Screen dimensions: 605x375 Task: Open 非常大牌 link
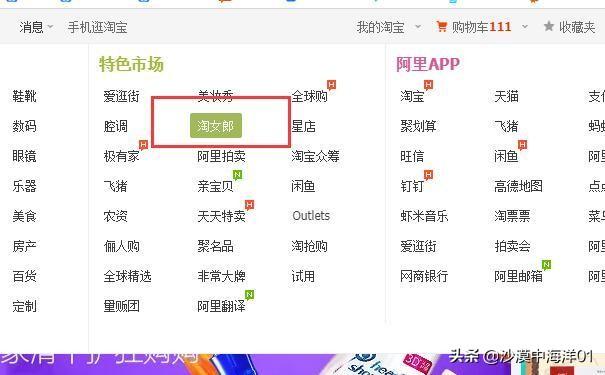(221, 276)
